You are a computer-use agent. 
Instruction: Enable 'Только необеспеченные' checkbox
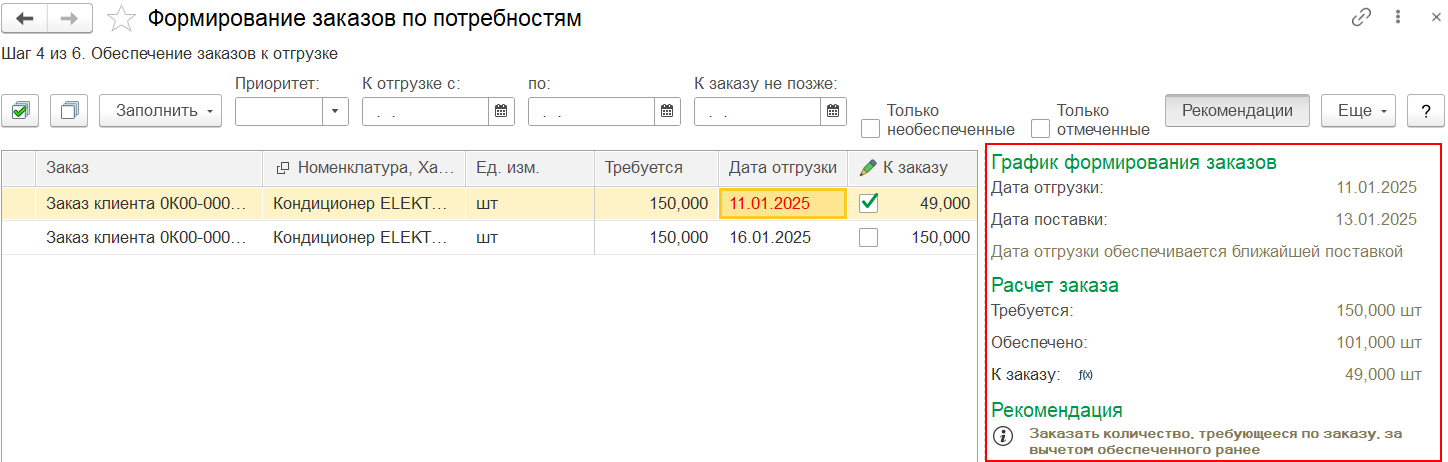coord(871,128)
